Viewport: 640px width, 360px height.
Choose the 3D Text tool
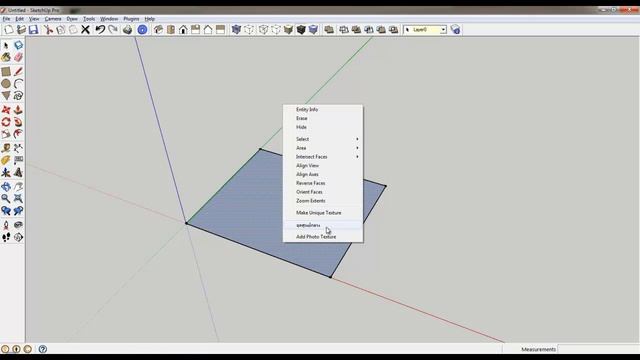(x=18, y=173)
